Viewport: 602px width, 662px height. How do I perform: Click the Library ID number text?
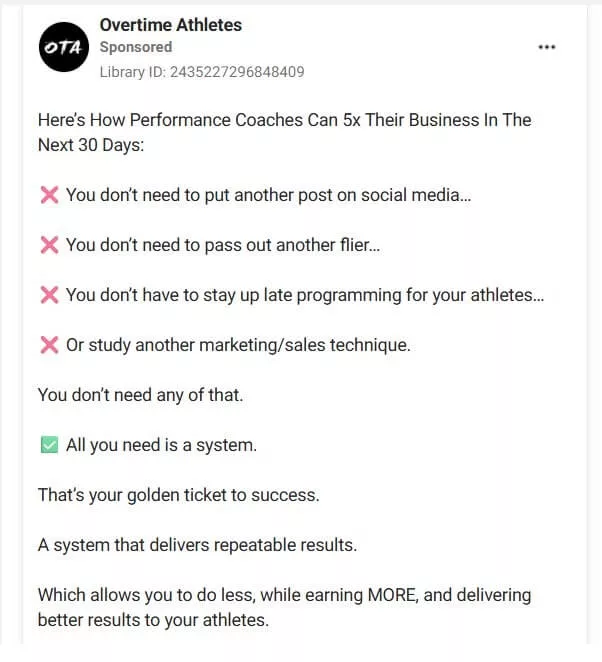click(201, 71)
